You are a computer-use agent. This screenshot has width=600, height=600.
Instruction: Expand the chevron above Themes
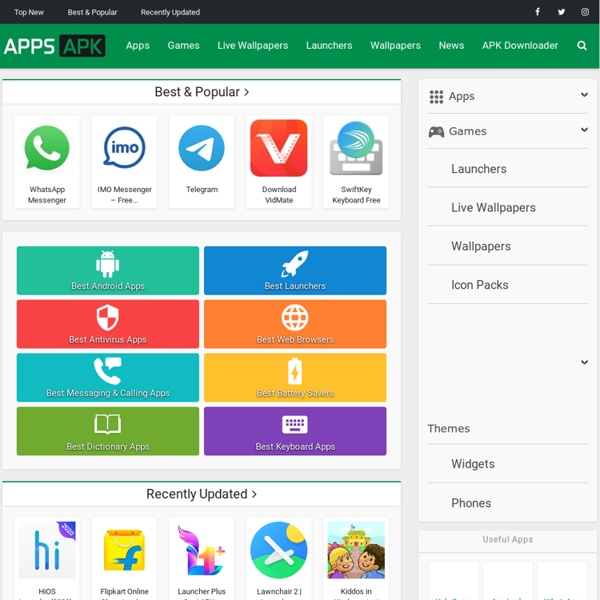[x=584, y=362]
